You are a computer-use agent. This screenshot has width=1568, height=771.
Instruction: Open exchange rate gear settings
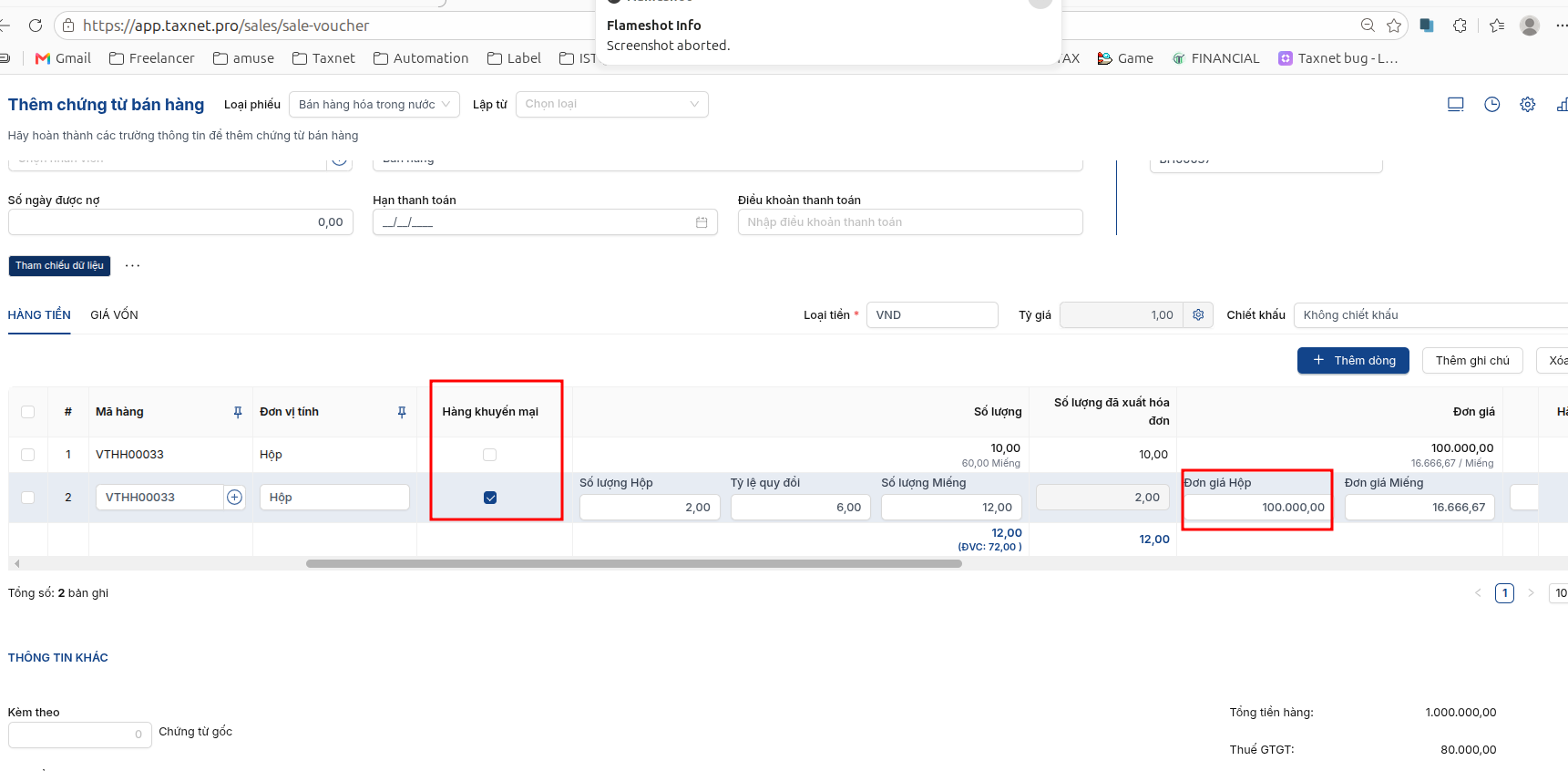point(1198,315)
